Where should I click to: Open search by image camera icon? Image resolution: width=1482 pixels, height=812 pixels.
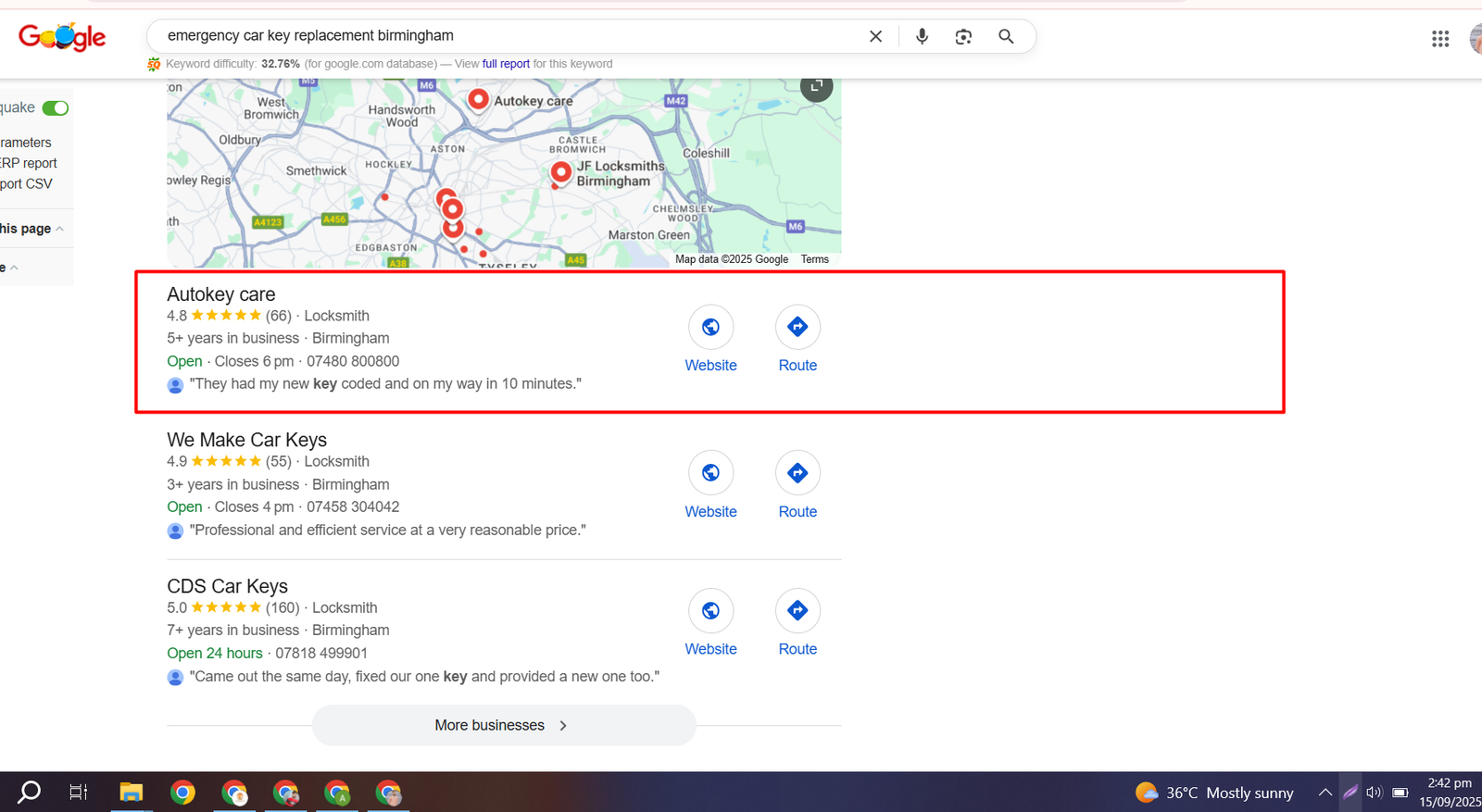963,36
